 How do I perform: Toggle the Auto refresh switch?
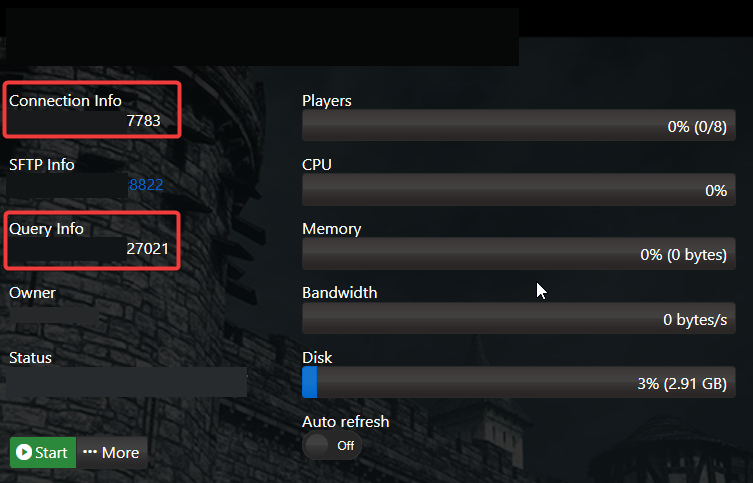[332, 445]
